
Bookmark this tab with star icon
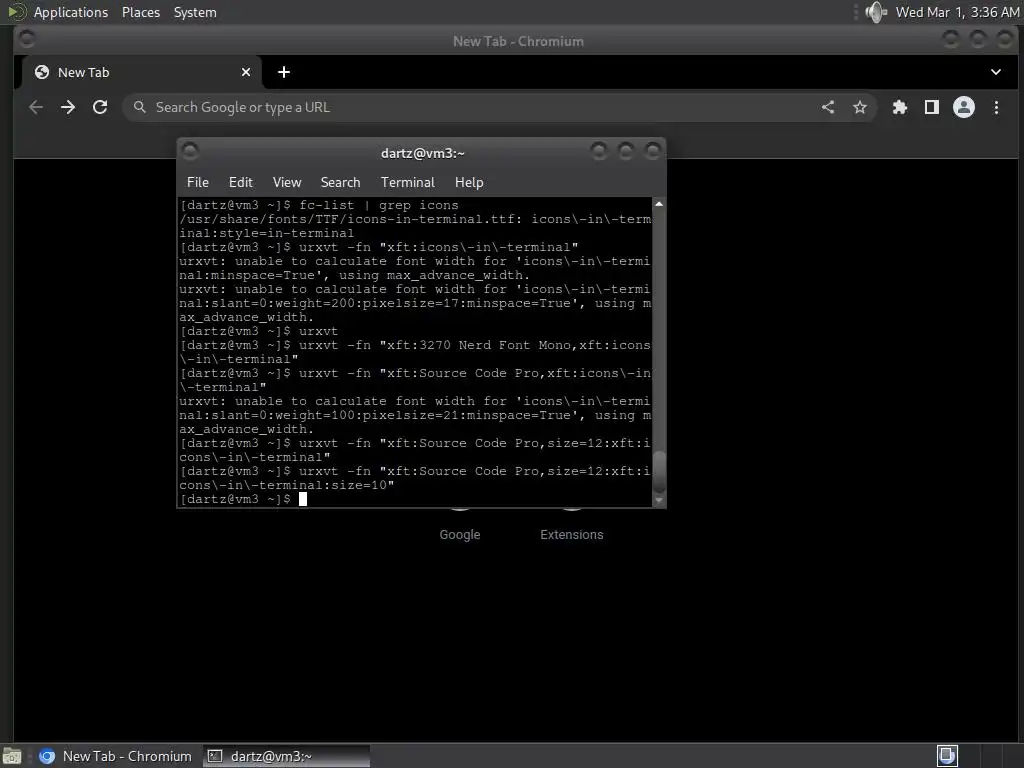pos(860,107)
